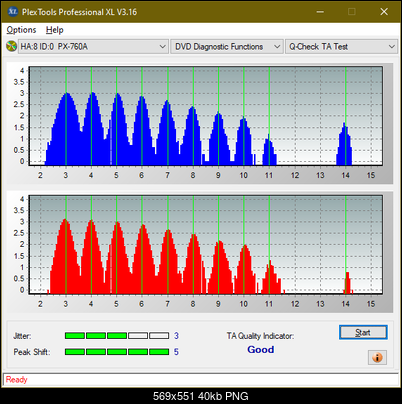Click the red land histogram graph
The image size is (402, 404).
[206, 244]
